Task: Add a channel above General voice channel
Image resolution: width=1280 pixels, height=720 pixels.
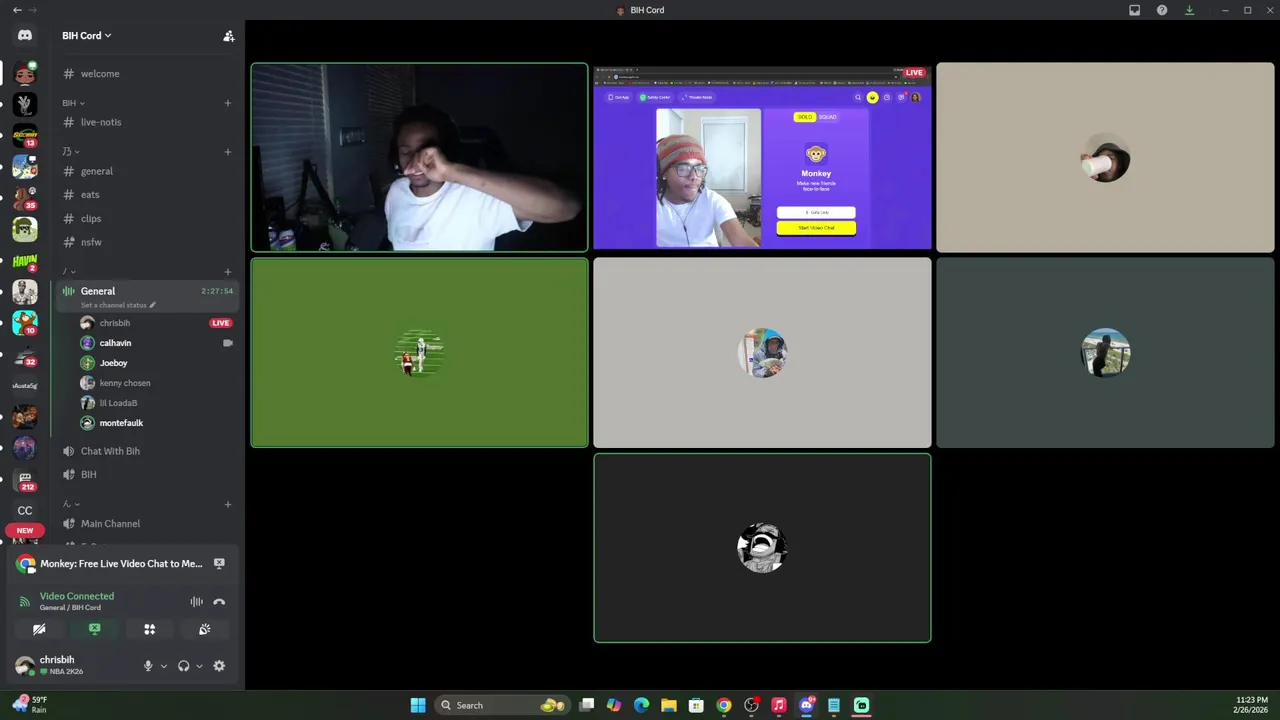Action: [x=228, y=272]
